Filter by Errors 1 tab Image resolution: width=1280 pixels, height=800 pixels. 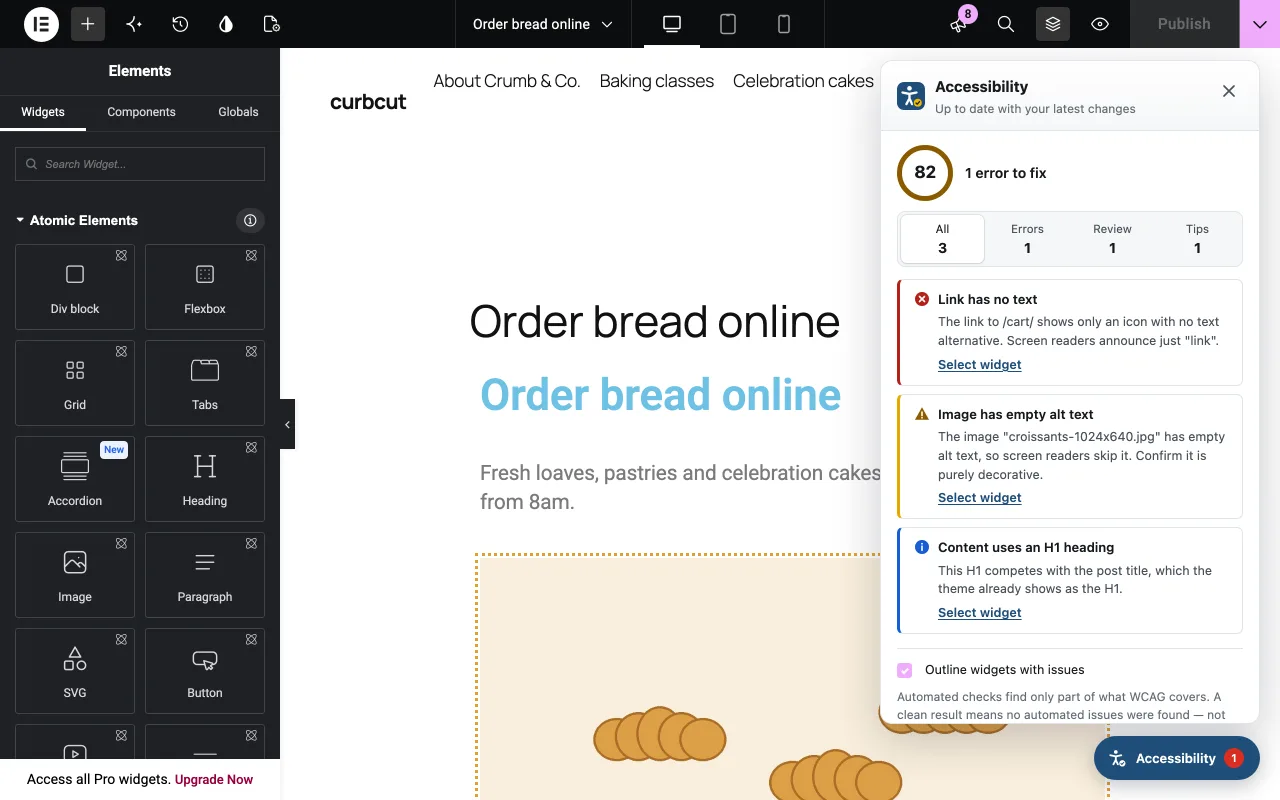pos(1027,239)
